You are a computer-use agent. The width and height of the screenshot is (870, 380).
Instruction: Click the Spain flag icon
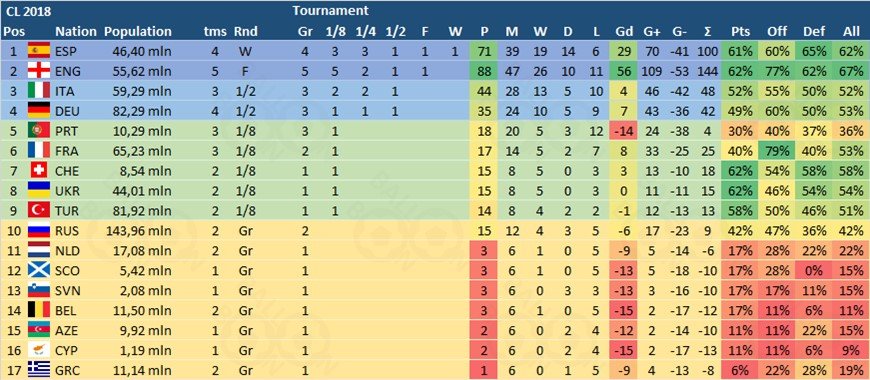click(x=39, y=52)
